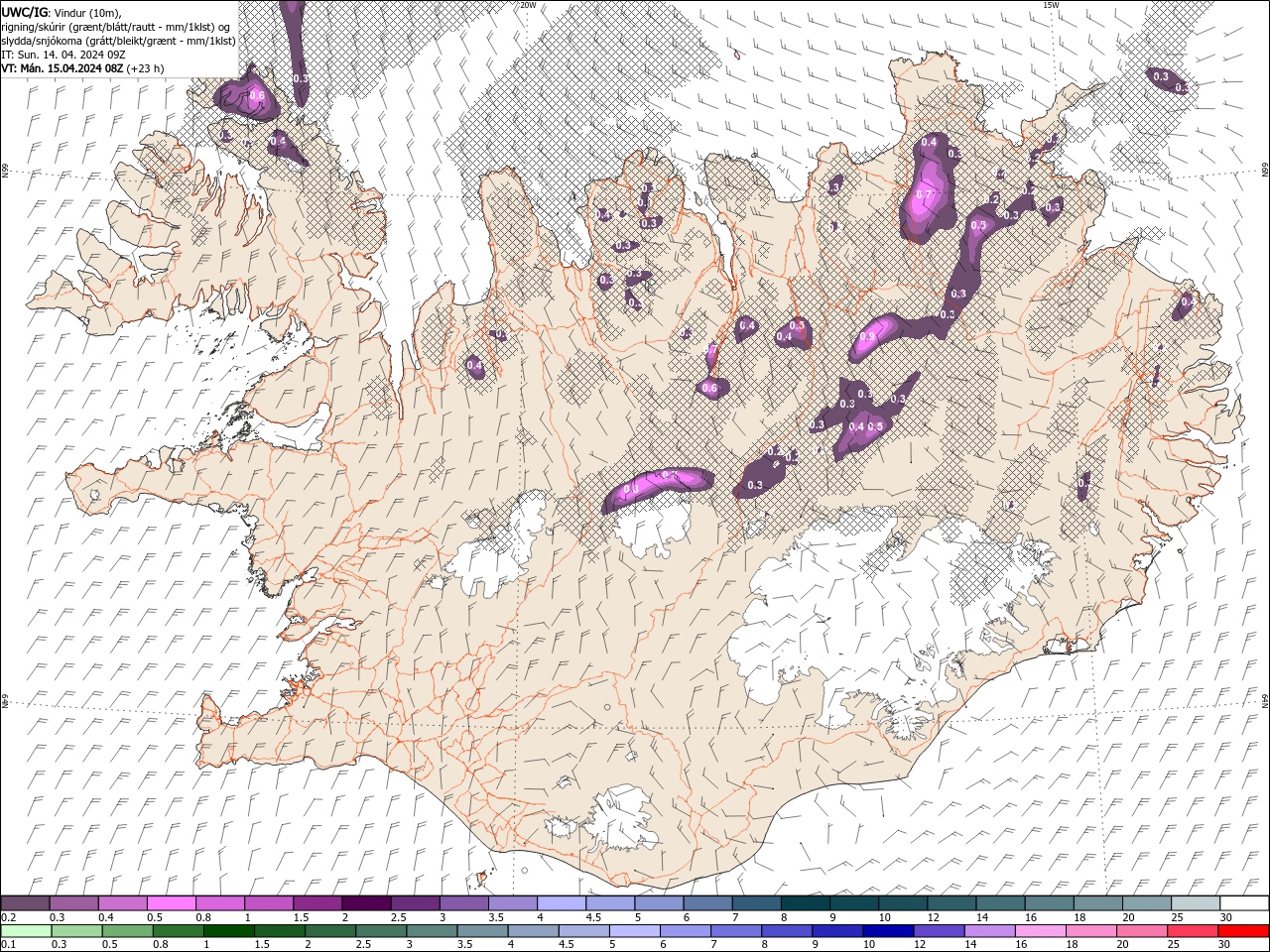
Task: Pick the dark teal swatch between 8 and 9 in the snow scale
Action: point(805,903)
